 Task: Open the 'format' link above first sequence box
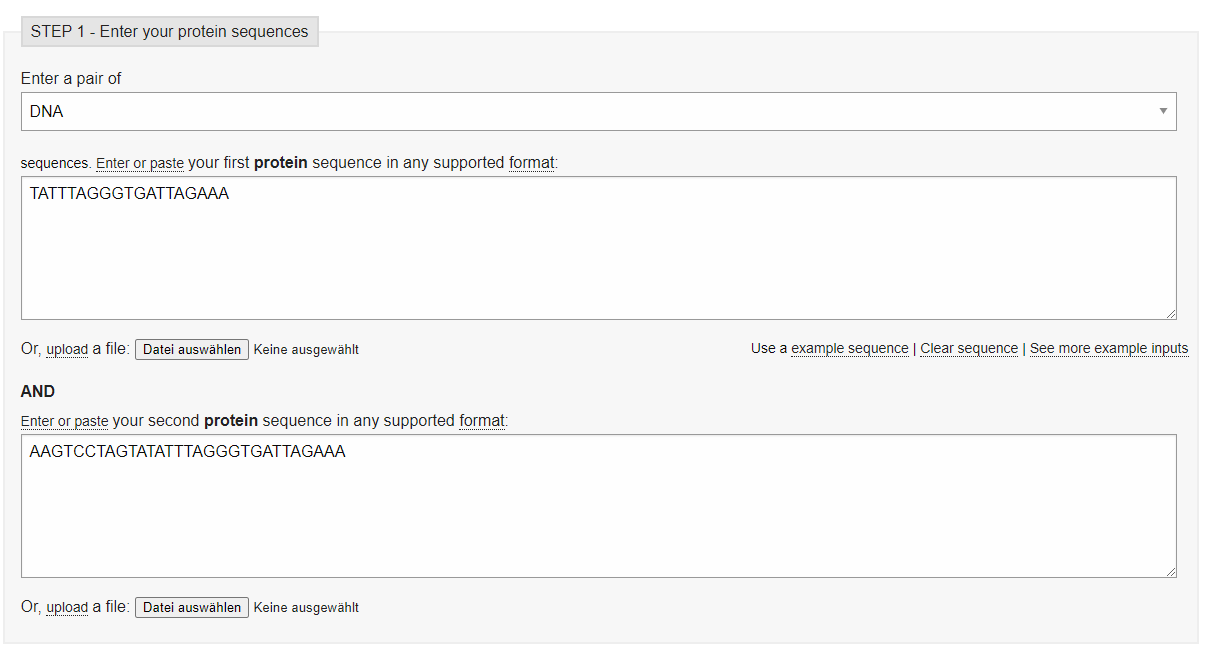pyautogui.click(x=531, y=162)
